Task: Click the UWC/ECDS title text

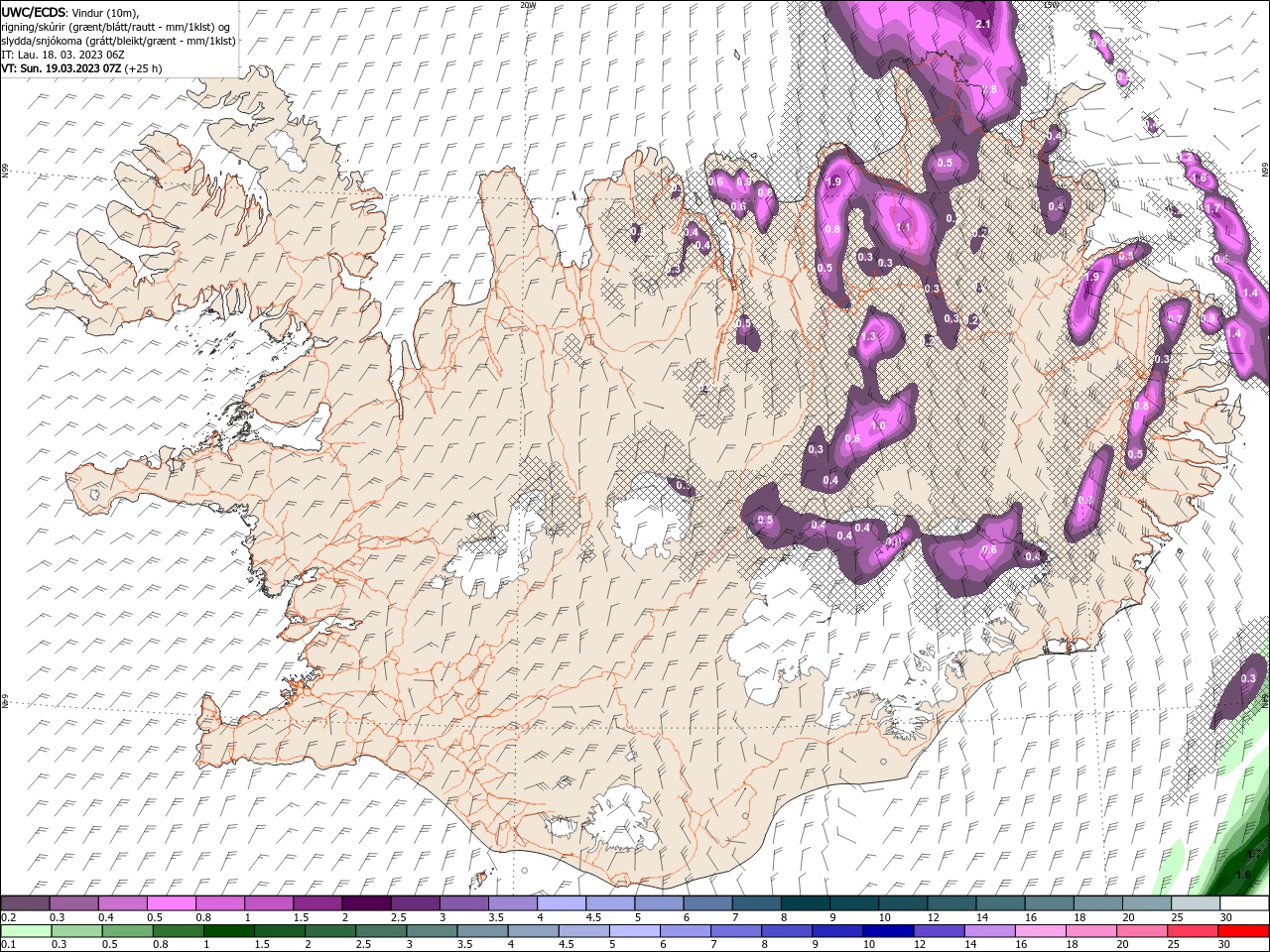Action: coord(34,11)
